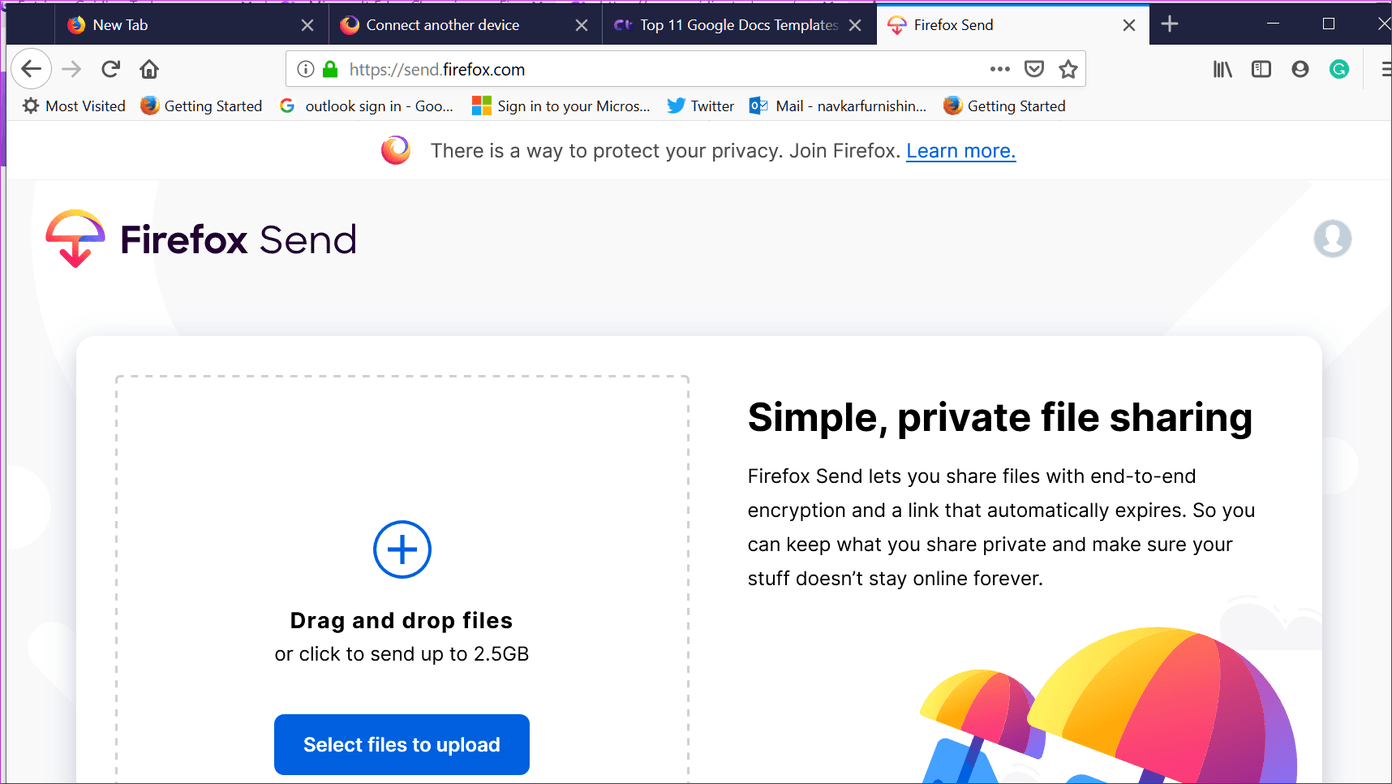The width and height of the screenshot is (1392, 784).
Task: Minimize the Firefox window
Action: [x=1273, y=24]
